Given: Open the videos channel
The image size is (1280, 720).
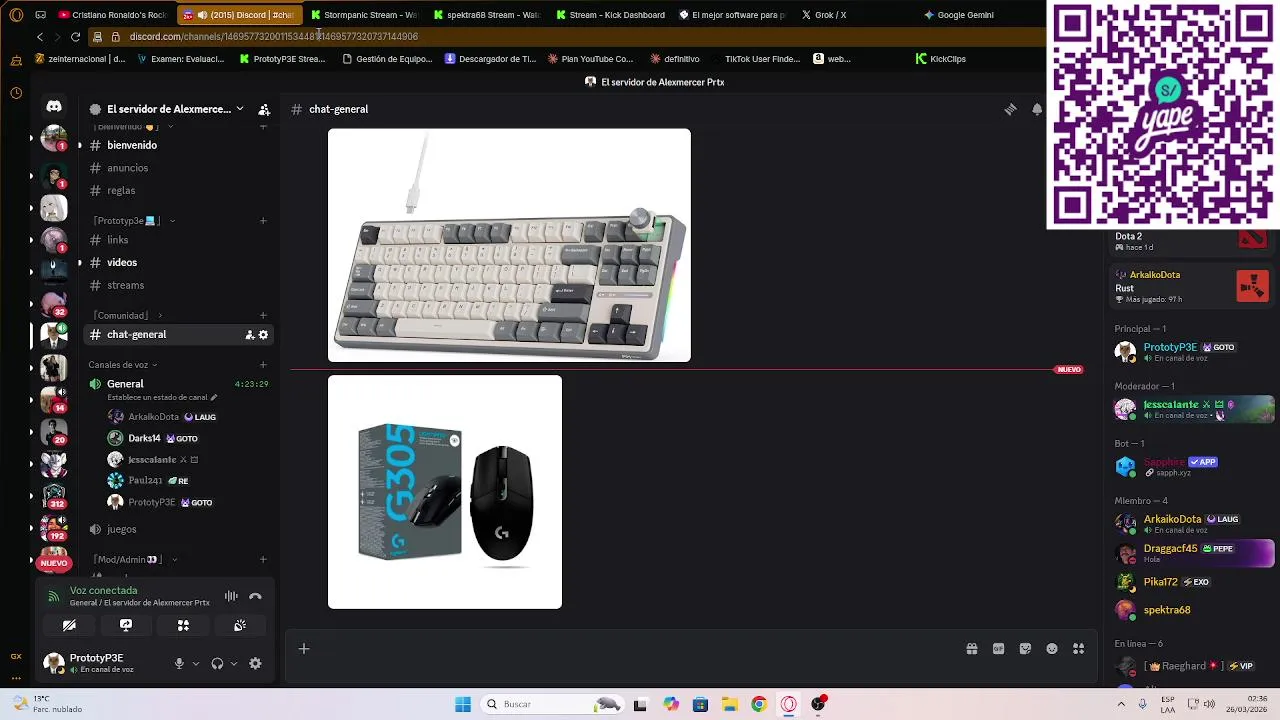Looking at the screenshot, I should [177, 262].
